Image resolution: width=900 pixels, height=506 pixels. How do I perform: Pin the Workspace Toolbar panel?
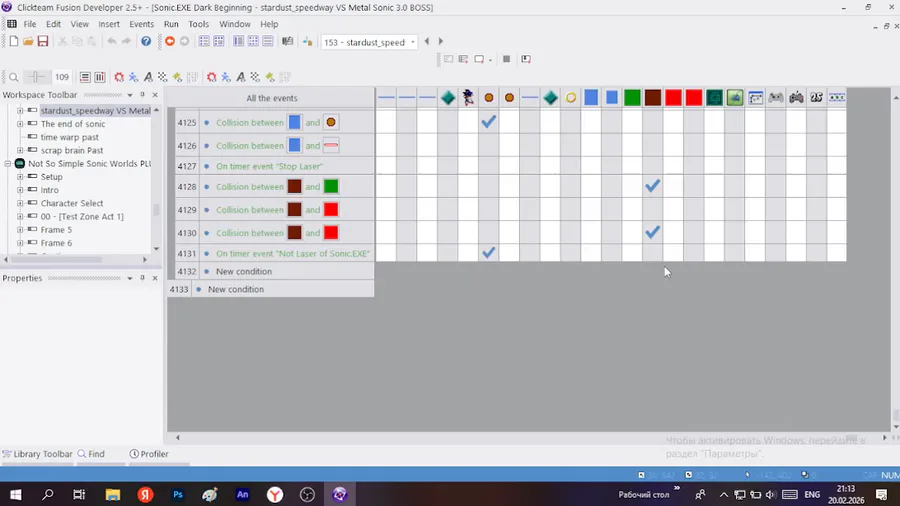142,95
